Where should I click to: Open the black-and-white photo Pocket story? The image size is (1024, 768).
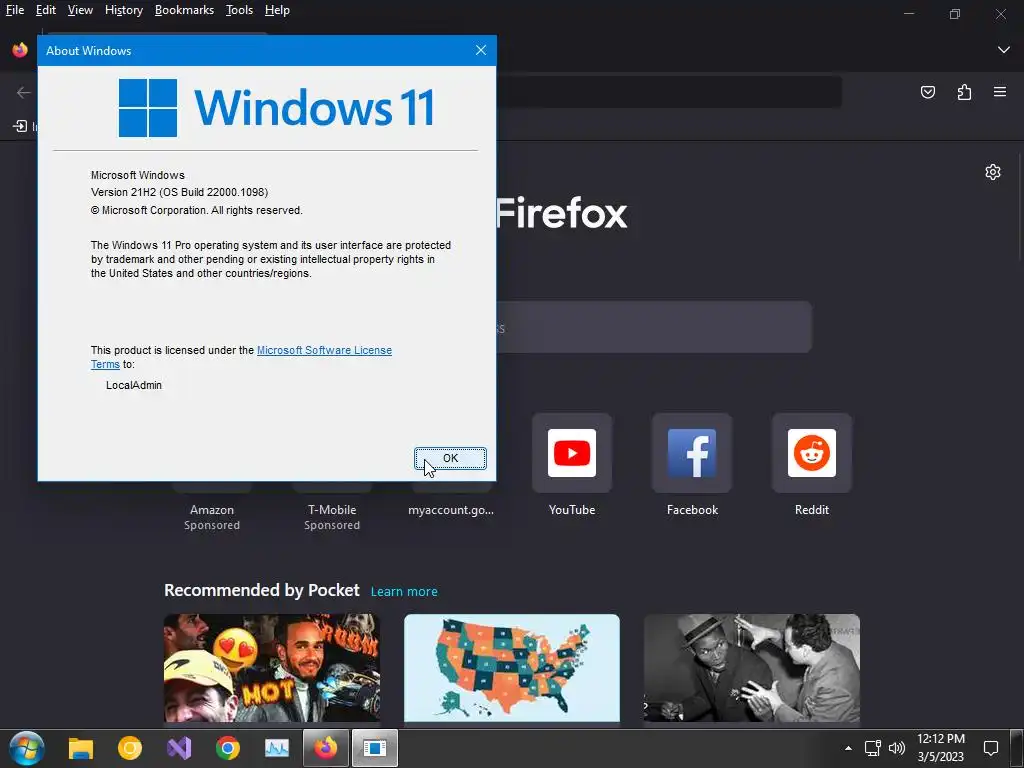(x=752, y=667)
